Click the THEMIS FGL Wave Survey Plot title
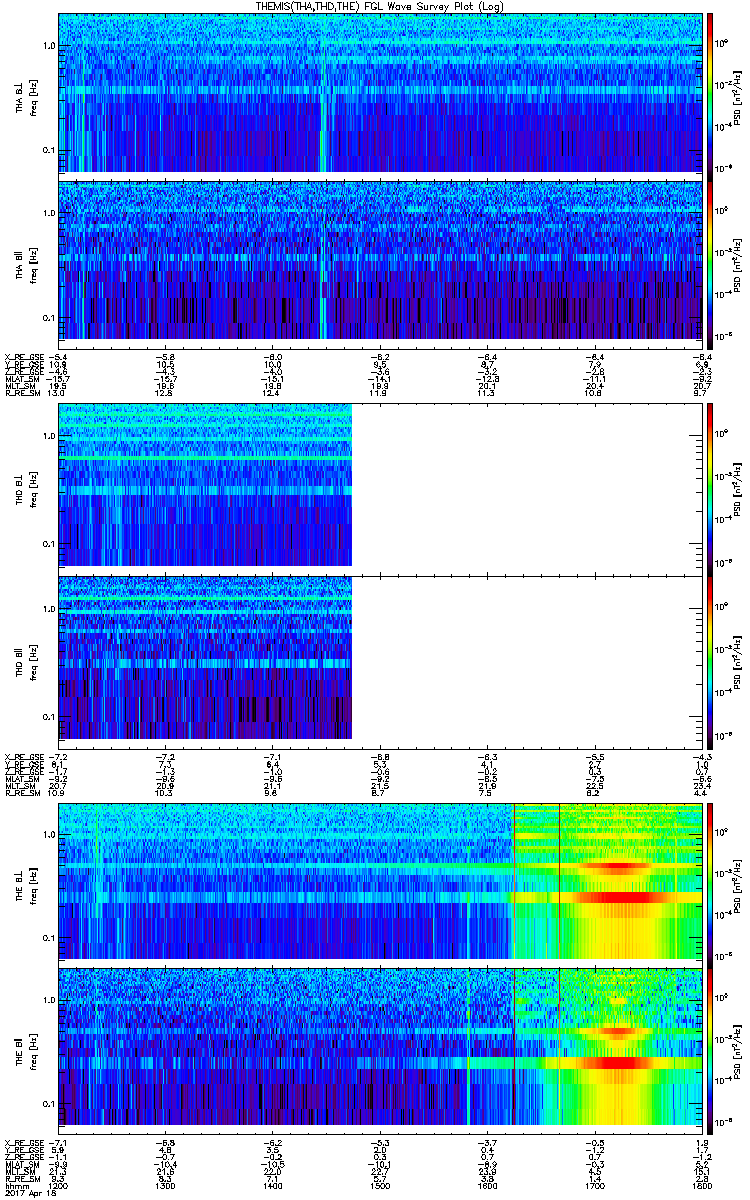Viewport: 750px width, 1200px height. pyautogui.click(x=381, y=6)
